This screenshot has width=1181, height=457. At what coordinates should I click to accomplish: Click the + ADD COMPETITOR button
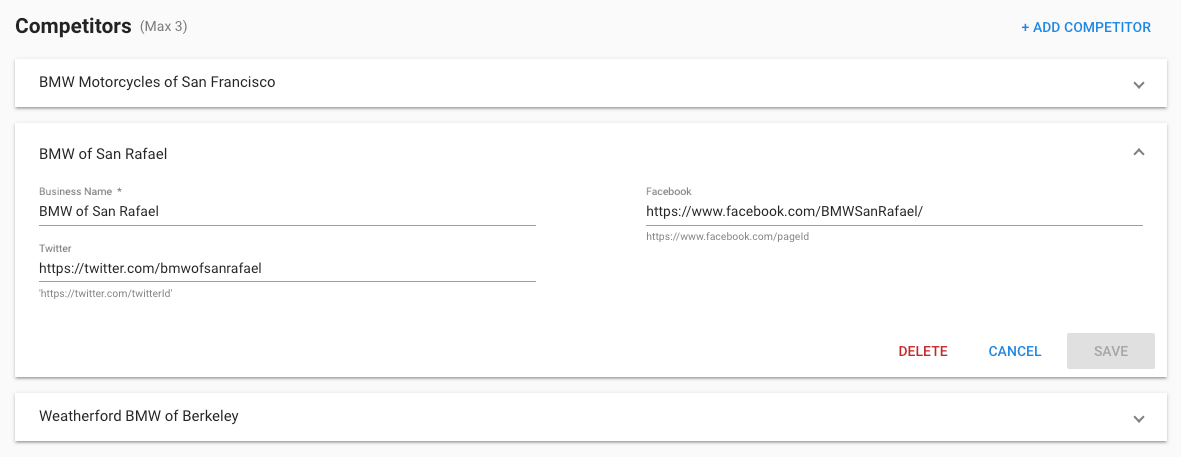point(1085,27)
